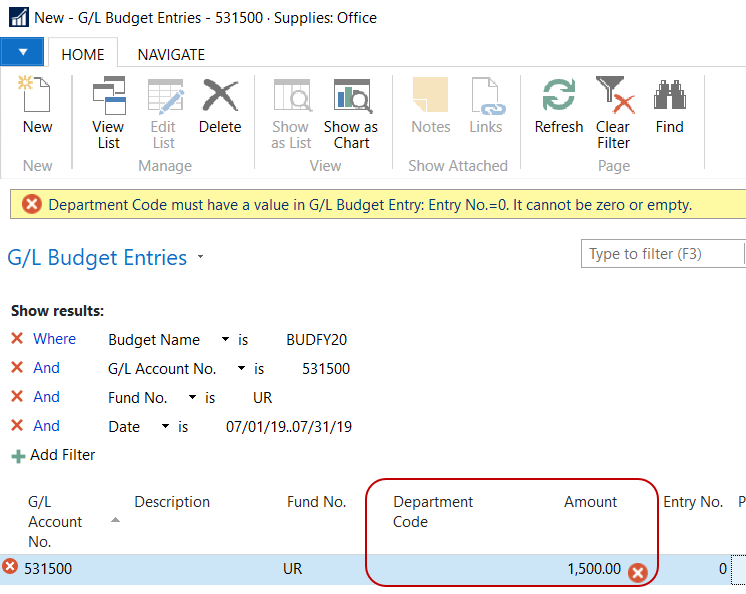Viewport: 746px width, 594px height.
Task: Select the HOME ribbon tab
Action: click(83, 55)
